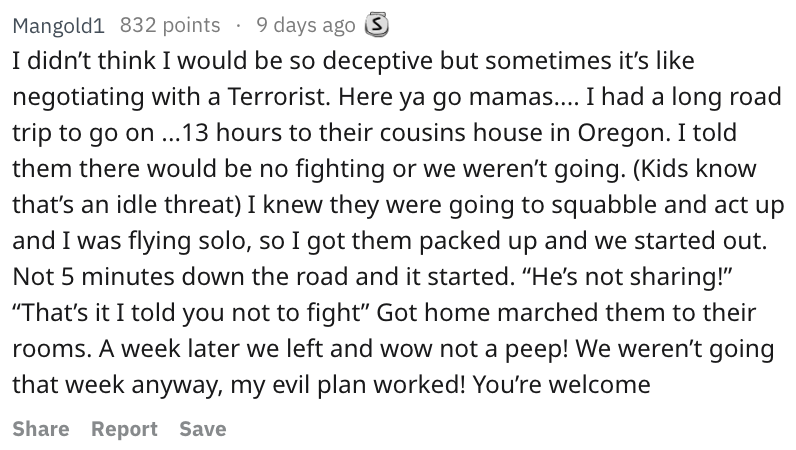This screenshot has width=796, height=450.
Task: Save this comment
Action: [203, 429]
